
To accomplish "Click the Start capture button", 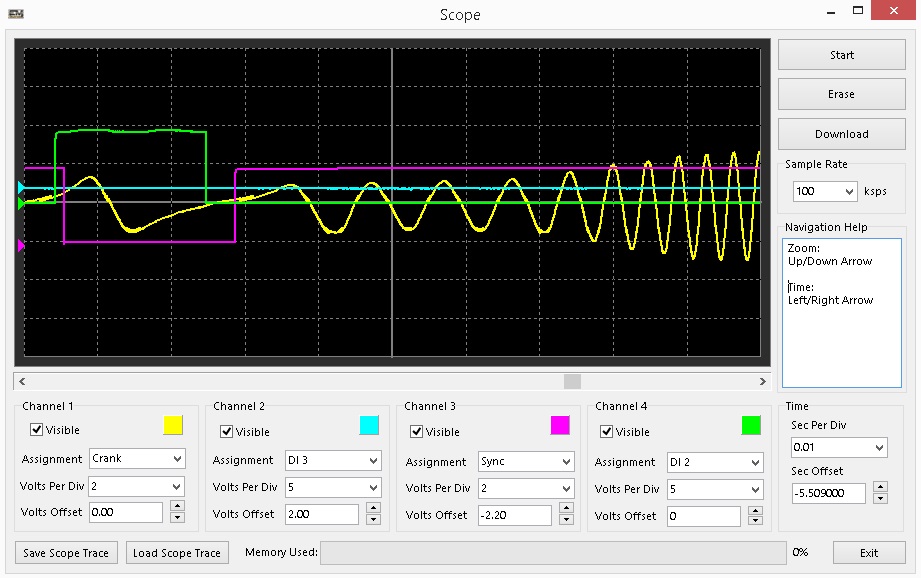I will [x=841, y=55].
